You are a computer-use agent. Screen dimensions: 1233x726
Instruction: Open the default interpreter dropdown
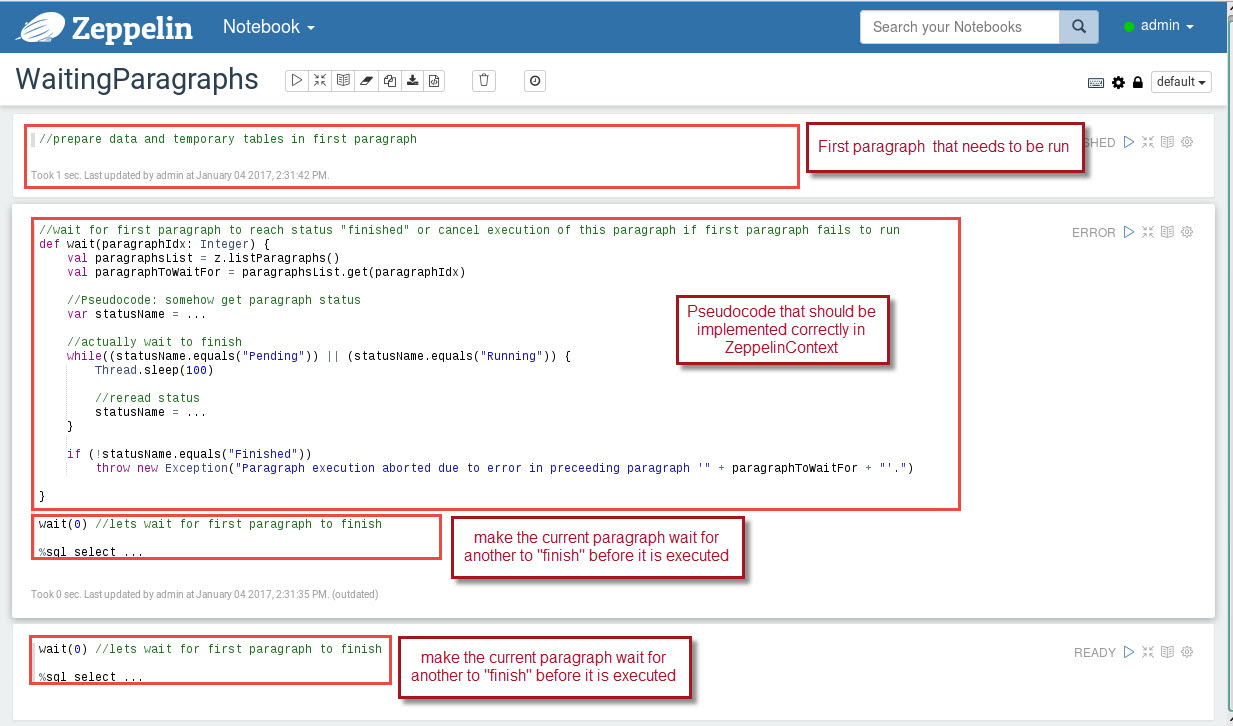pyautogui.click(x=1181, y=83)
